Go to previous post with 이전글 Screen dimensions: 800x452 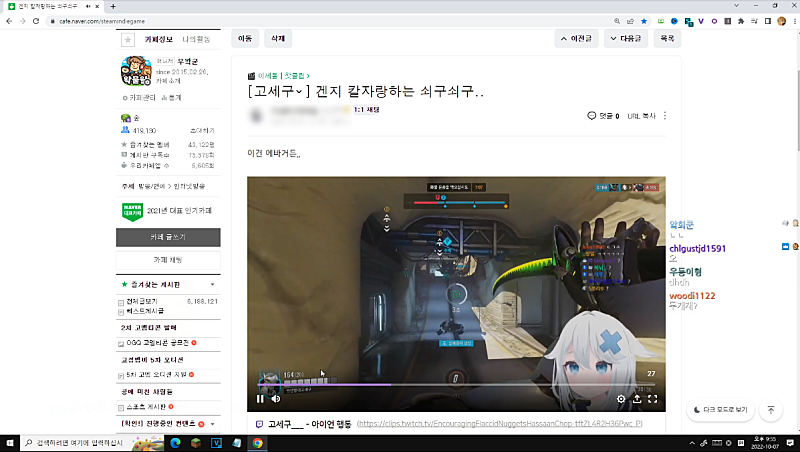tap(576, 38)
